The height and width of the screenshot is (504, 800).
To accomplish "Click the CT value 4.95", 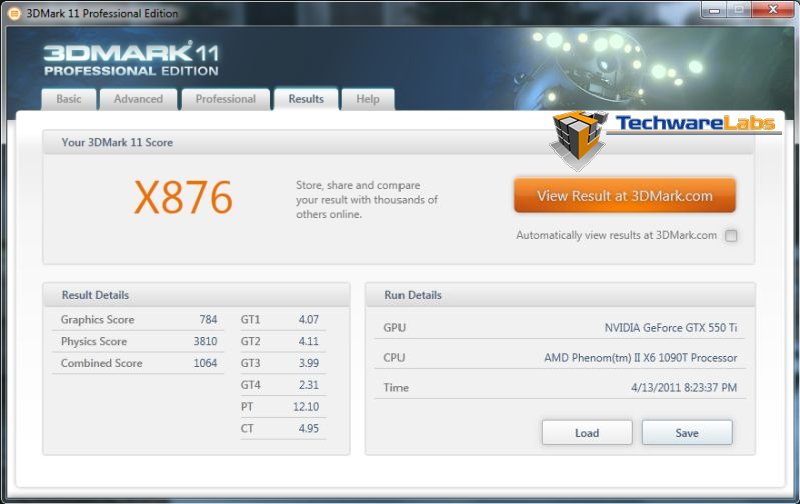I will (x=309, y=429).
